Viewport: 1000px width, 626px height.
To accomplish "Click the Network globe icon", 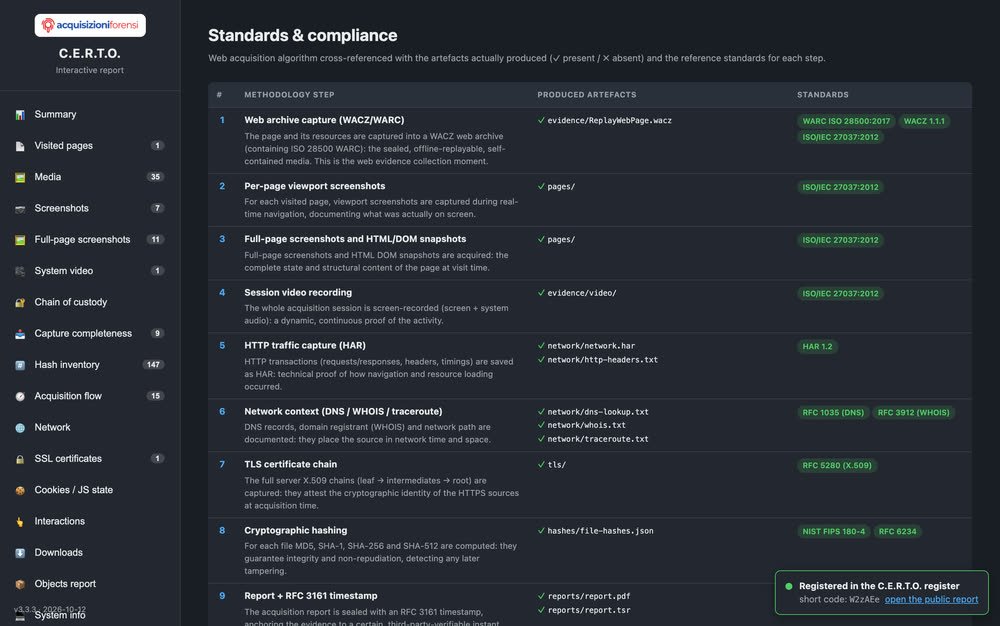I will [20, 427].
